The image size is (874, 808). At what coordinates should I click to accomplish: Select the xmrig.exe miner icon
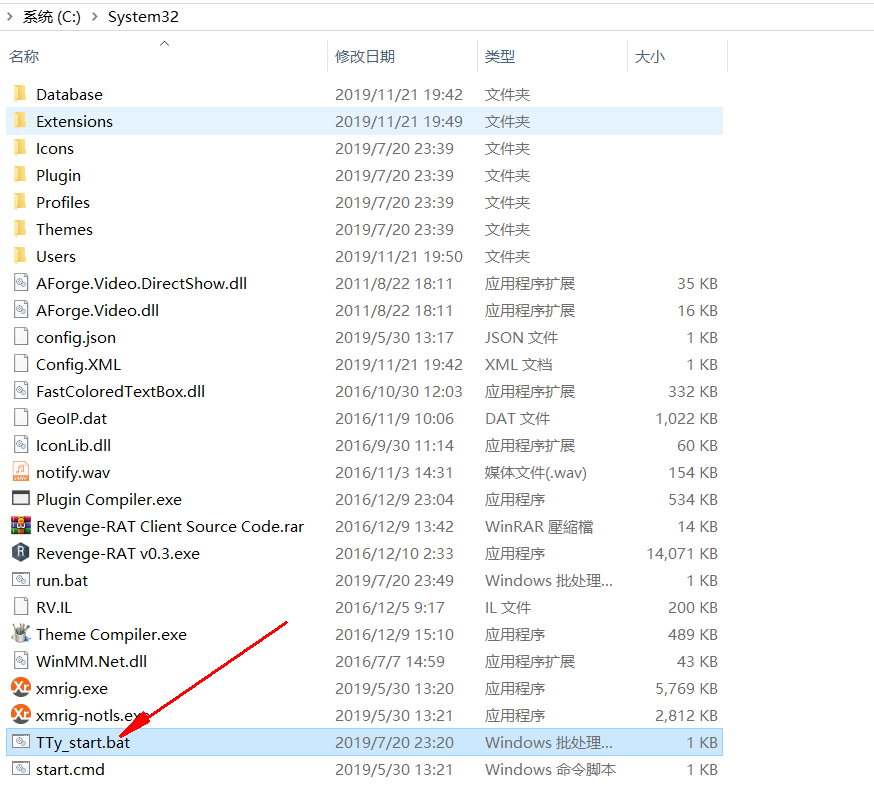(20, 688)
